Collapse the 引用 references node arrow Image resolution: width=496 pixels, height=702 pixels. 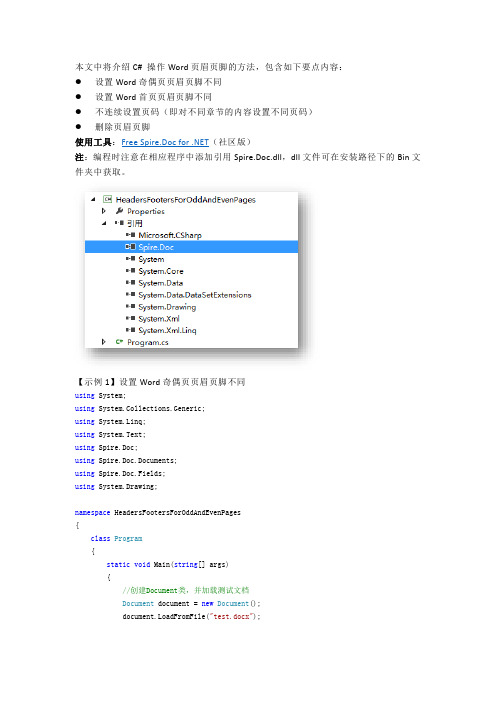click(x=104, y=223)
